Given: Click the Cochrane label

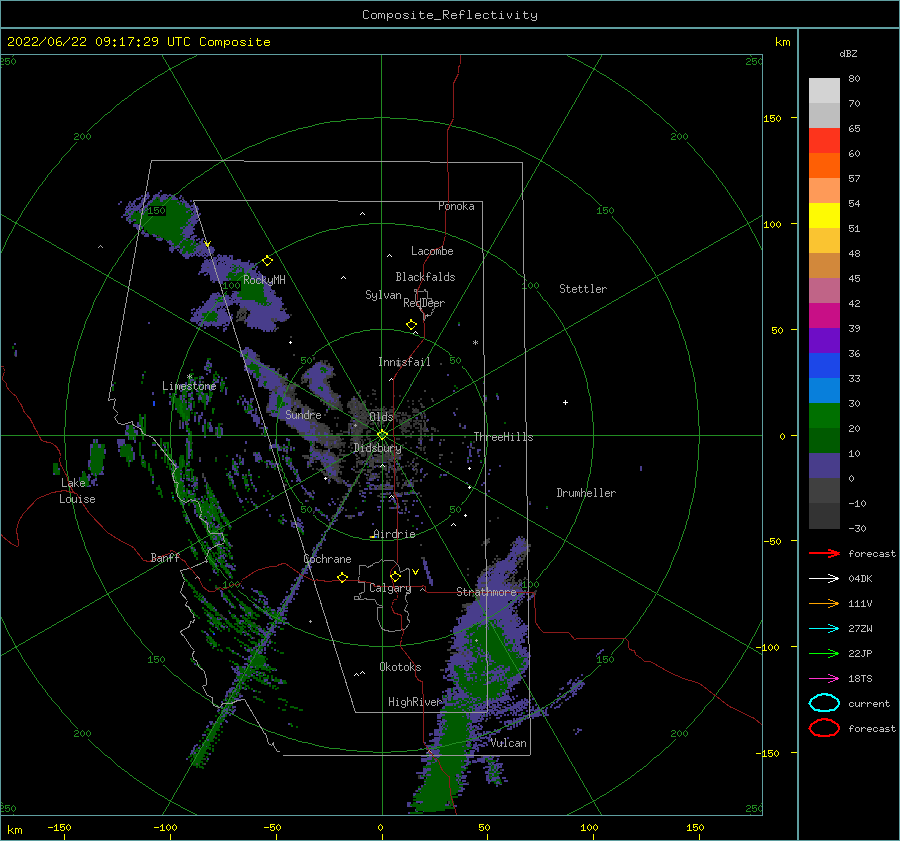Looking at the screenshot, I should coord(327,559).
